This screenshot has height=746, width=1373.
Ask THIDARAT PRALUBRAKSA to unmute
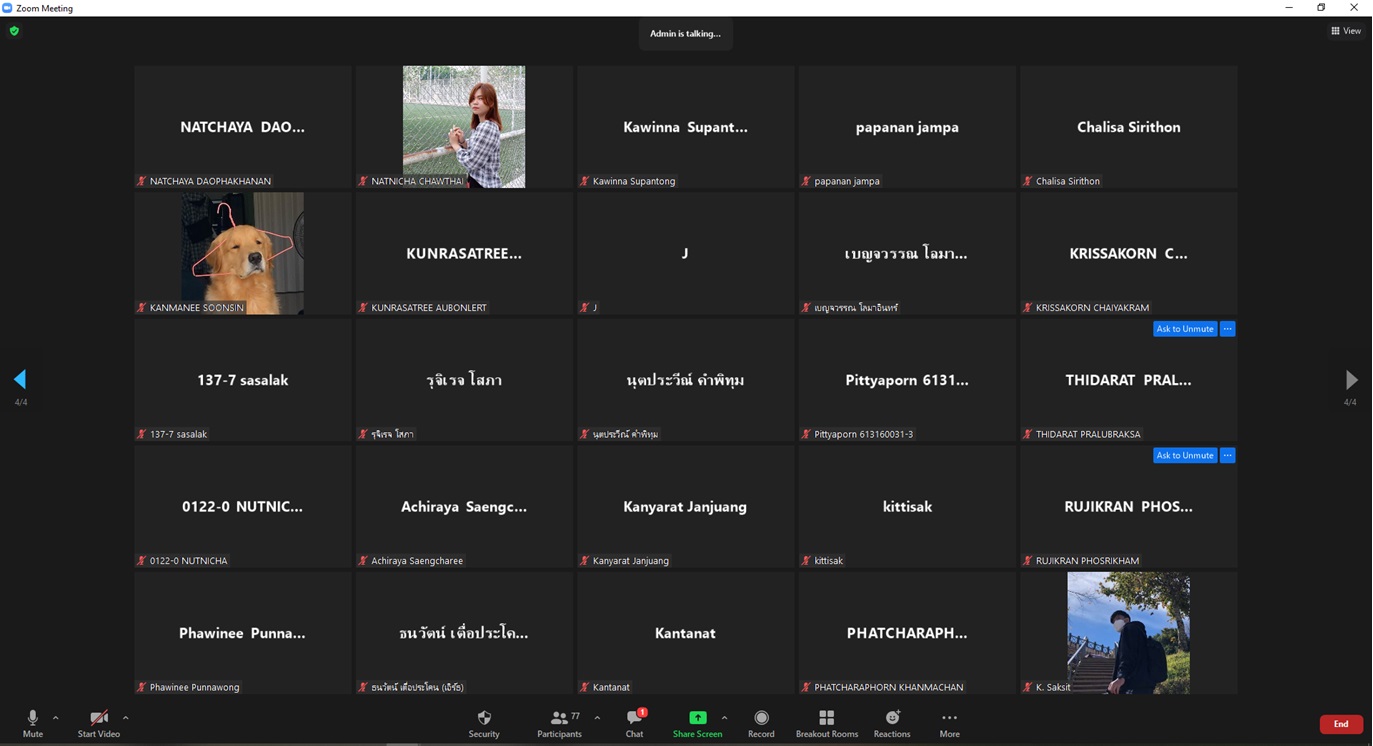(1184, 329)
